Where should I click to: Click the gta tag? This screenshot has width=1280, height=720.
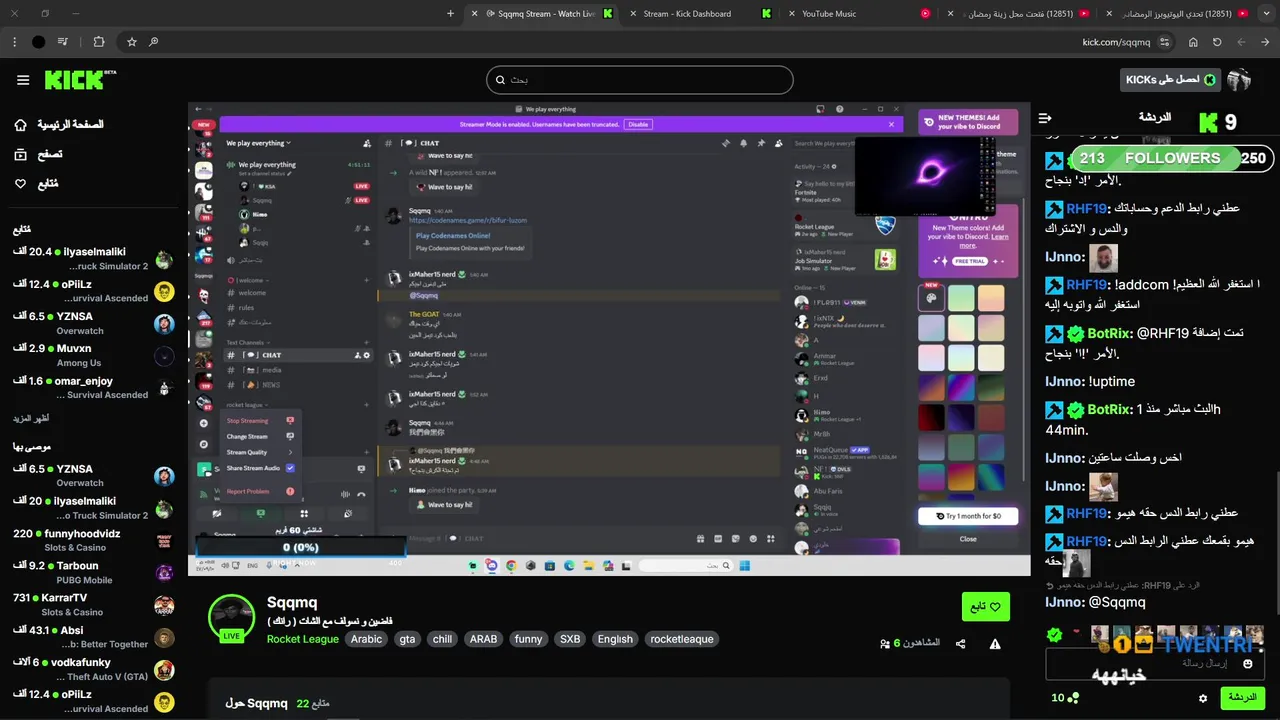pyautogui.click(x=407, y=639)
